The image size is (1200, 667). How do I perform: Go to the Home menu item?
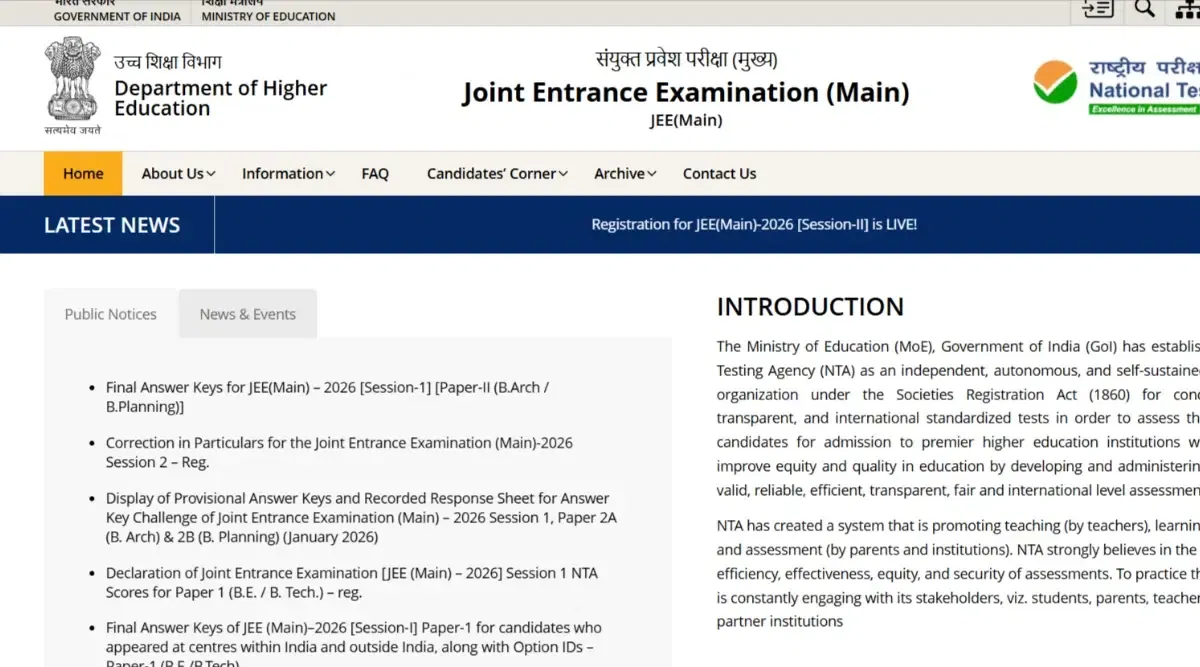tap(83, 174)
